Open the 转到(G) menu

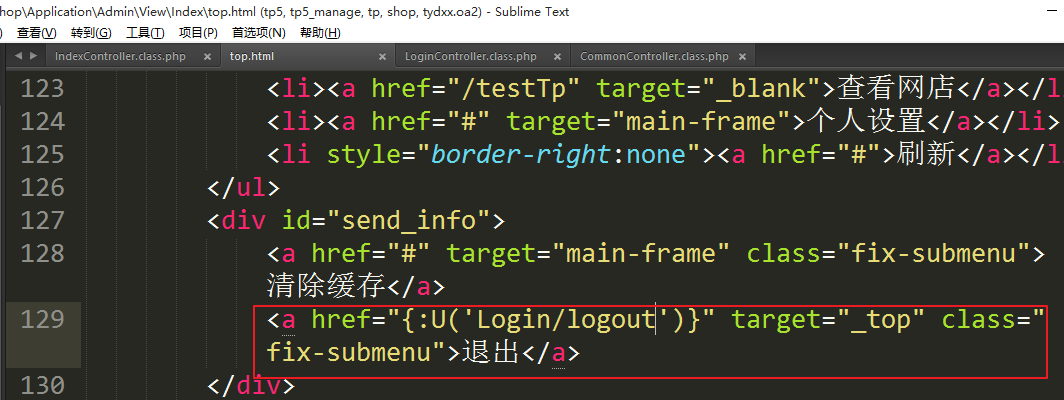(91, 33)
